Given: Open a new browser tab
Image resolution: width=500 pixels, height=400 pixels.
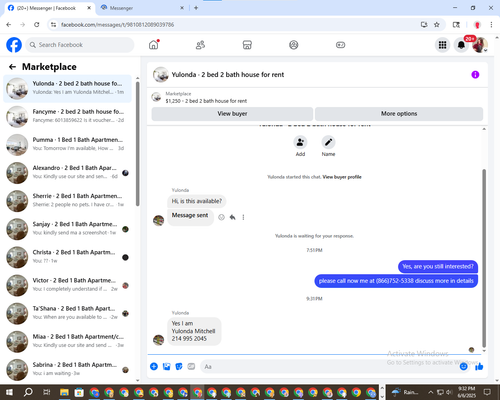Looking at the screenshot, I should (196, 8).
